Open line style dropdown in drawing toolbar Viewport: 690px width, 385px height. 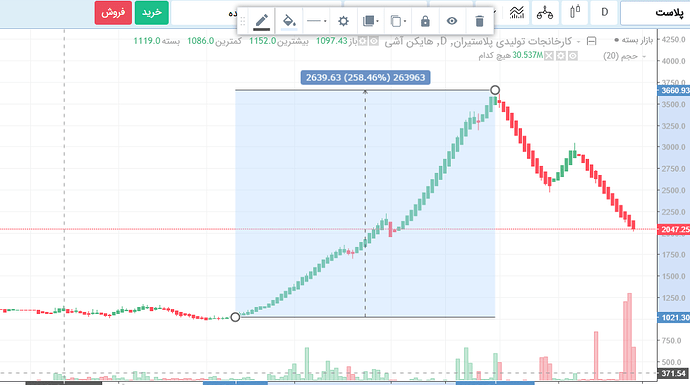[316, 21]
